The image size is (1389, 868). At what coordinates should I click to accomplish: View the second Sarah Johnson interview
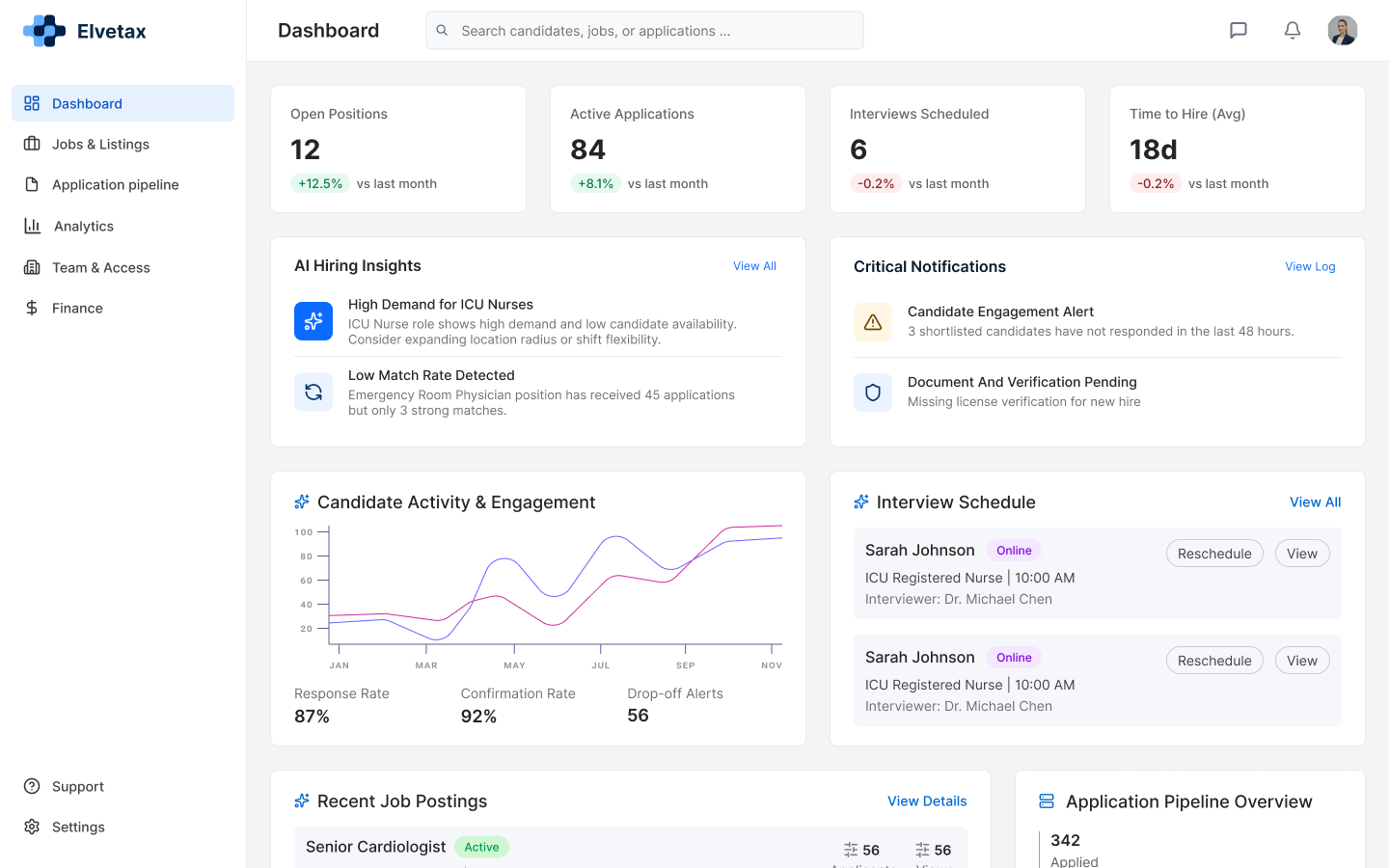point(1302,661)
